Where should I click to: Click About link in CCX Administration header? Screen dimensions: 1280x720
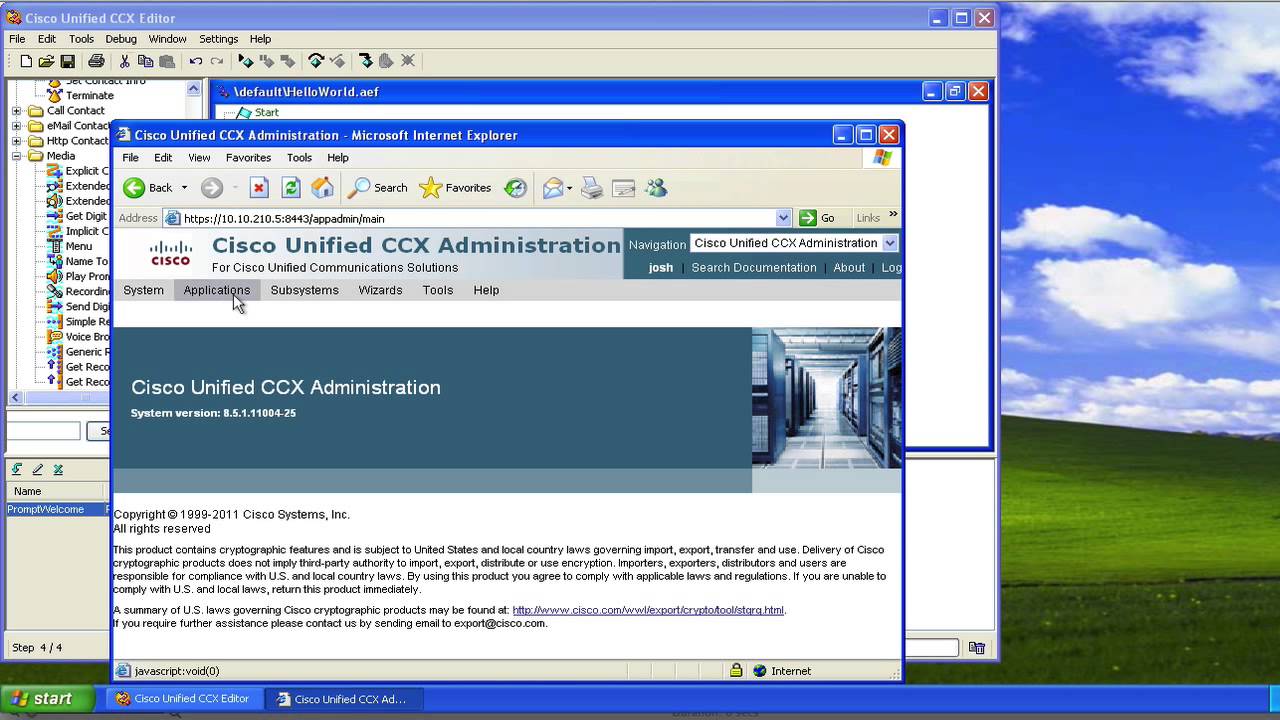pyautogui.click(x=849, y=268)
